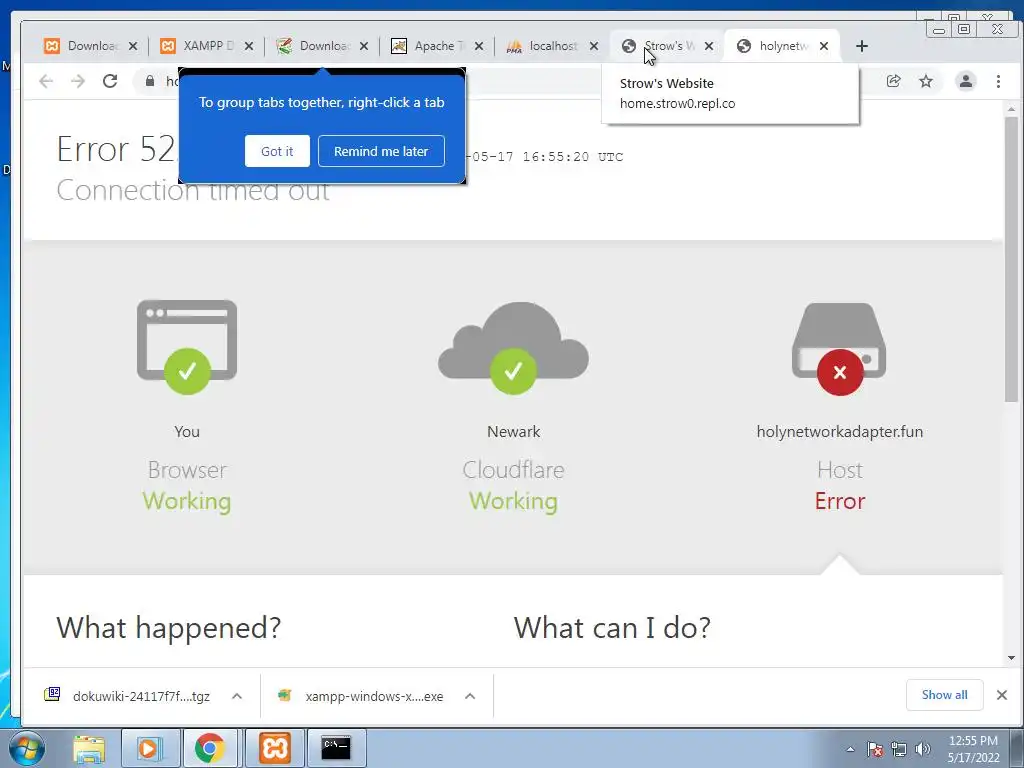The width and height of the screenshot is (1024, 768).
Task: Close the Strow's Website tab
Action: coord(709,46)
